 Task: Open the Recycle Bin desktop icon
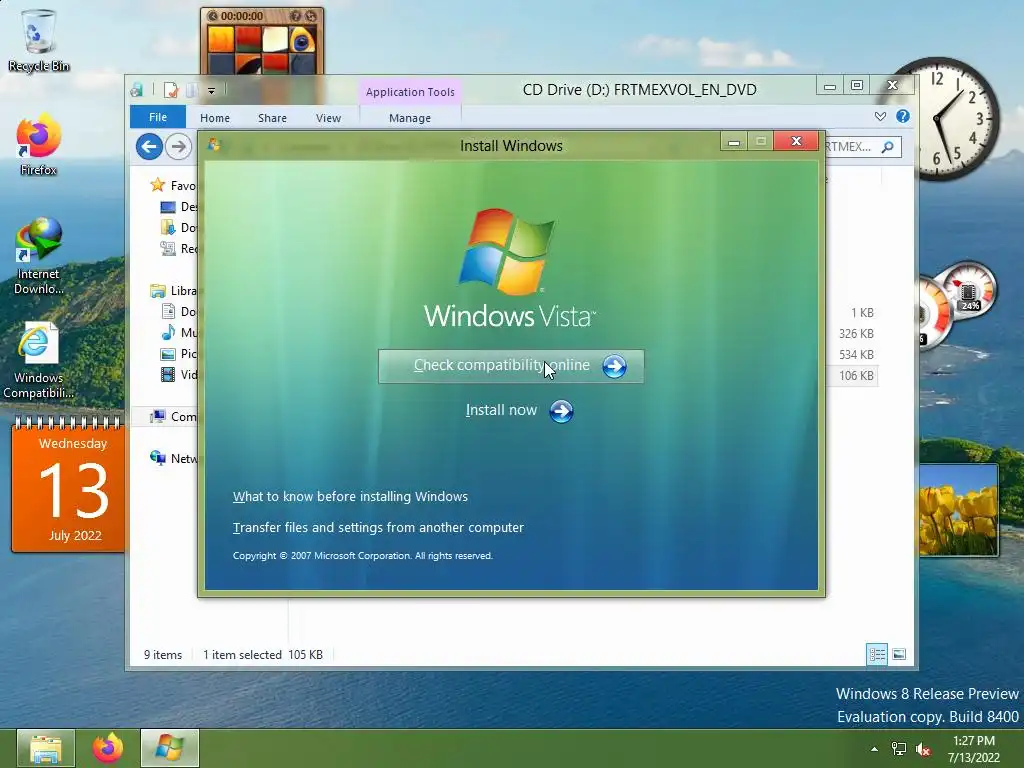tap(38, 40)
